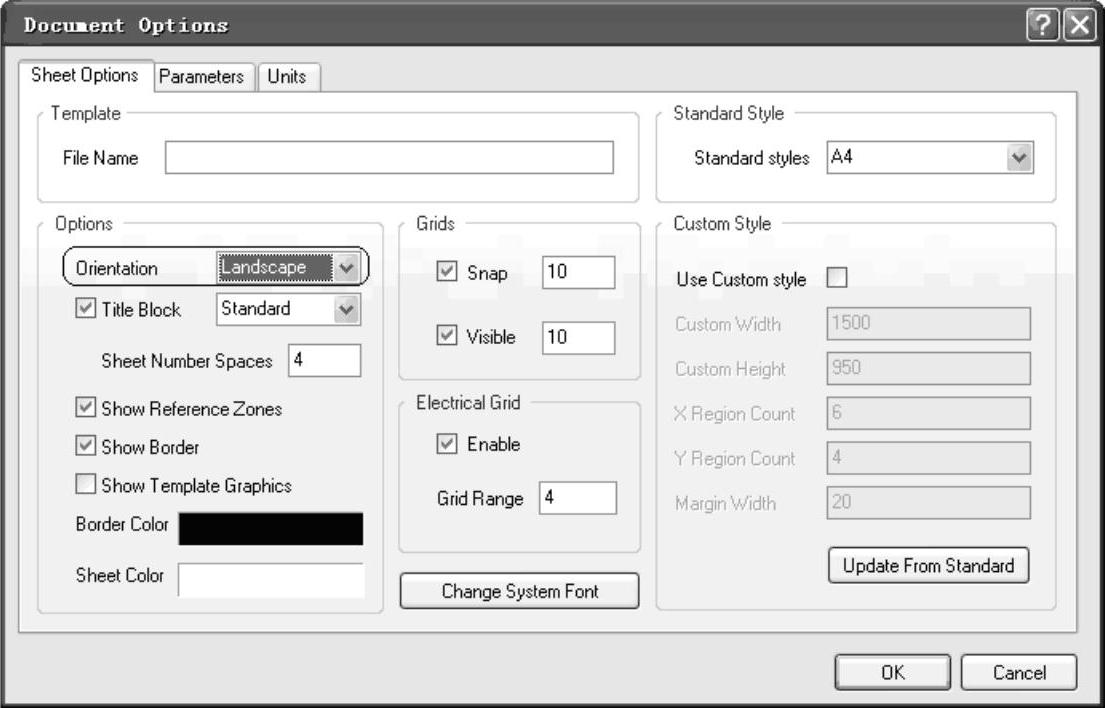1105x708 pixels.
Task: Click the white Sheet Color swatch
Action: (270, 579)
